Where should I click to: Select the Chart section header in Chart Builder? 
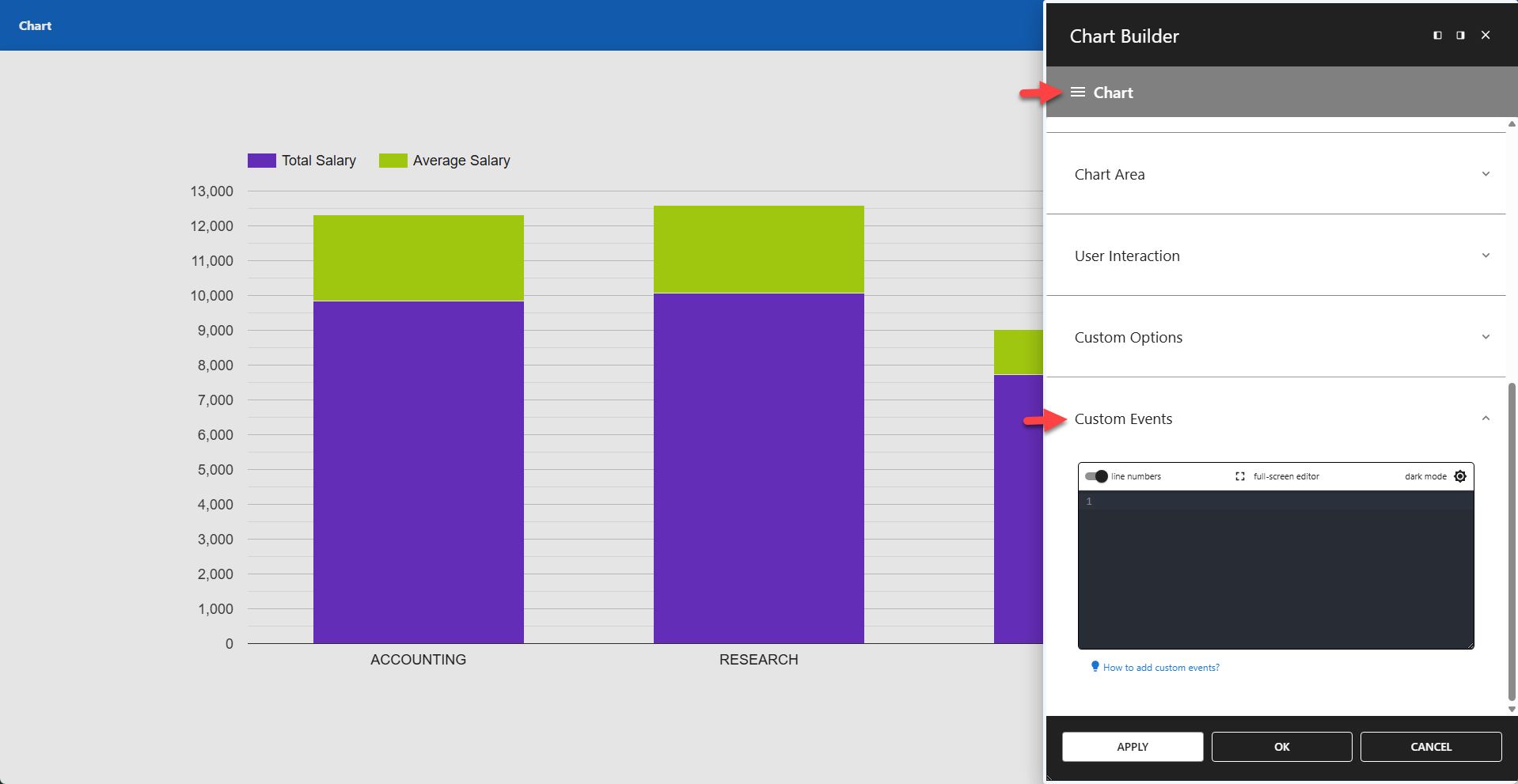tap(1112, 92)
